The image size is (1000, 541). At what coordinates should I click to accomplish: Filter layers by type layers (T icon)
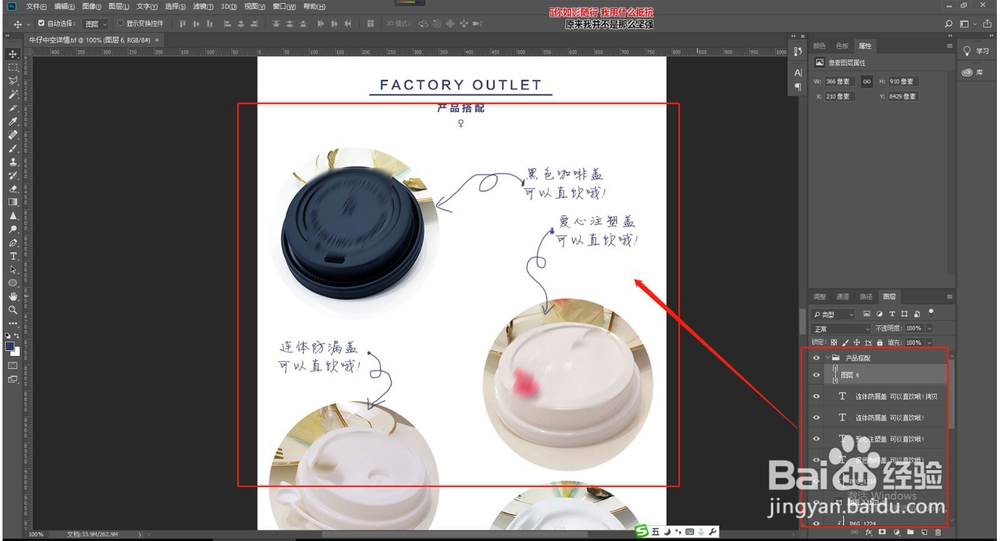(x=892, y=314)
